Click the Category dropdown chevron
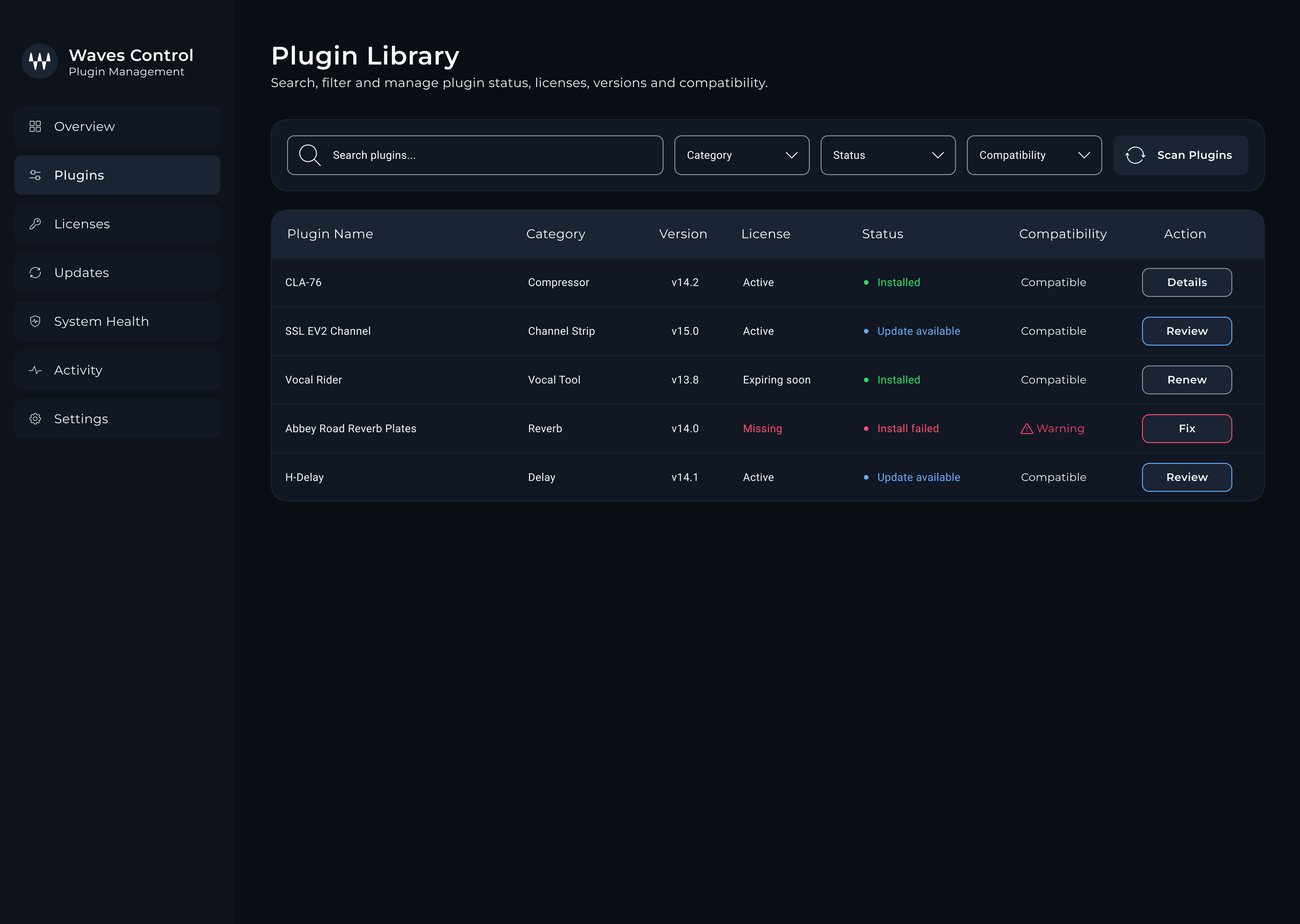 (x=792, y=155)
